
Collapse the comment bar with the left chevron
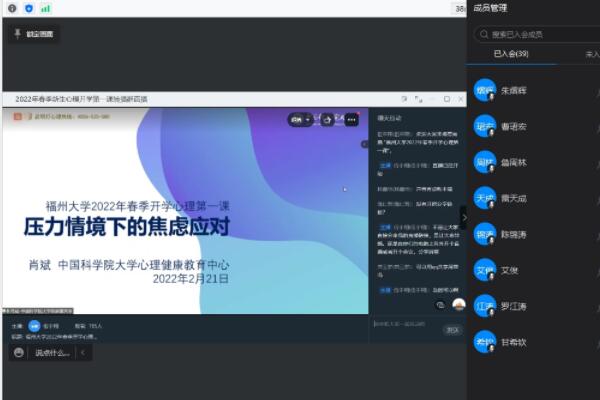(83, 353)
